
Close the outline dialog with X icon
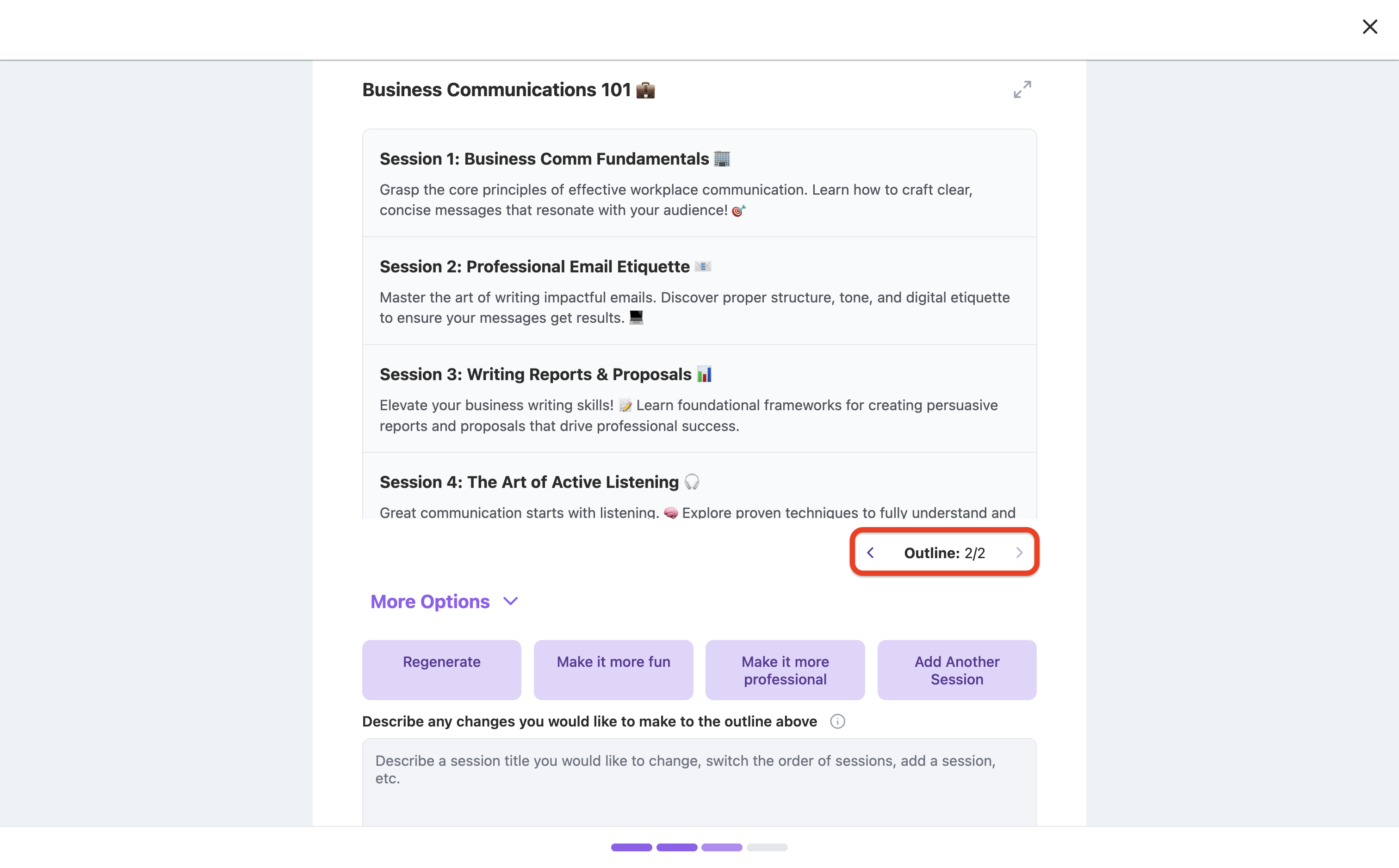[x=1370, y=27]
